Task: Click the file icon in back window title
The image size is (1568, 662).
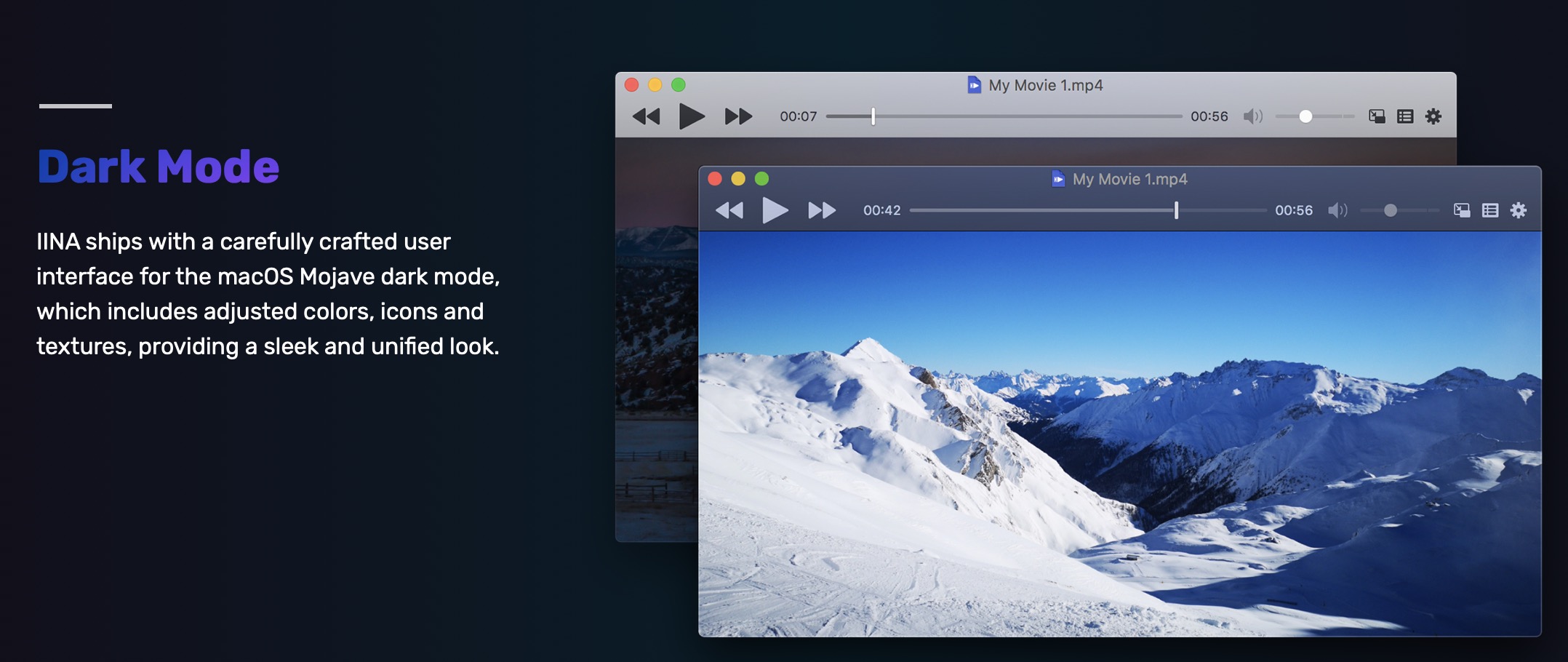Action: (974, 85)
